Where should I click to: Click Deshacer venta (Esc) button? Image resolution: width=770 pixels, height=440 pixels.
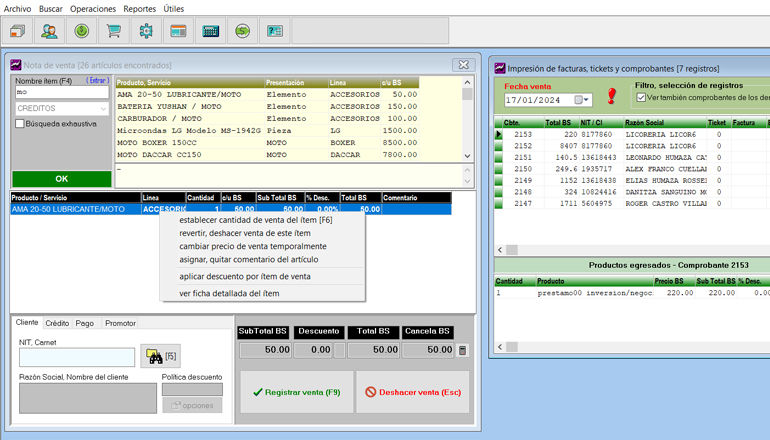[413, 392]
